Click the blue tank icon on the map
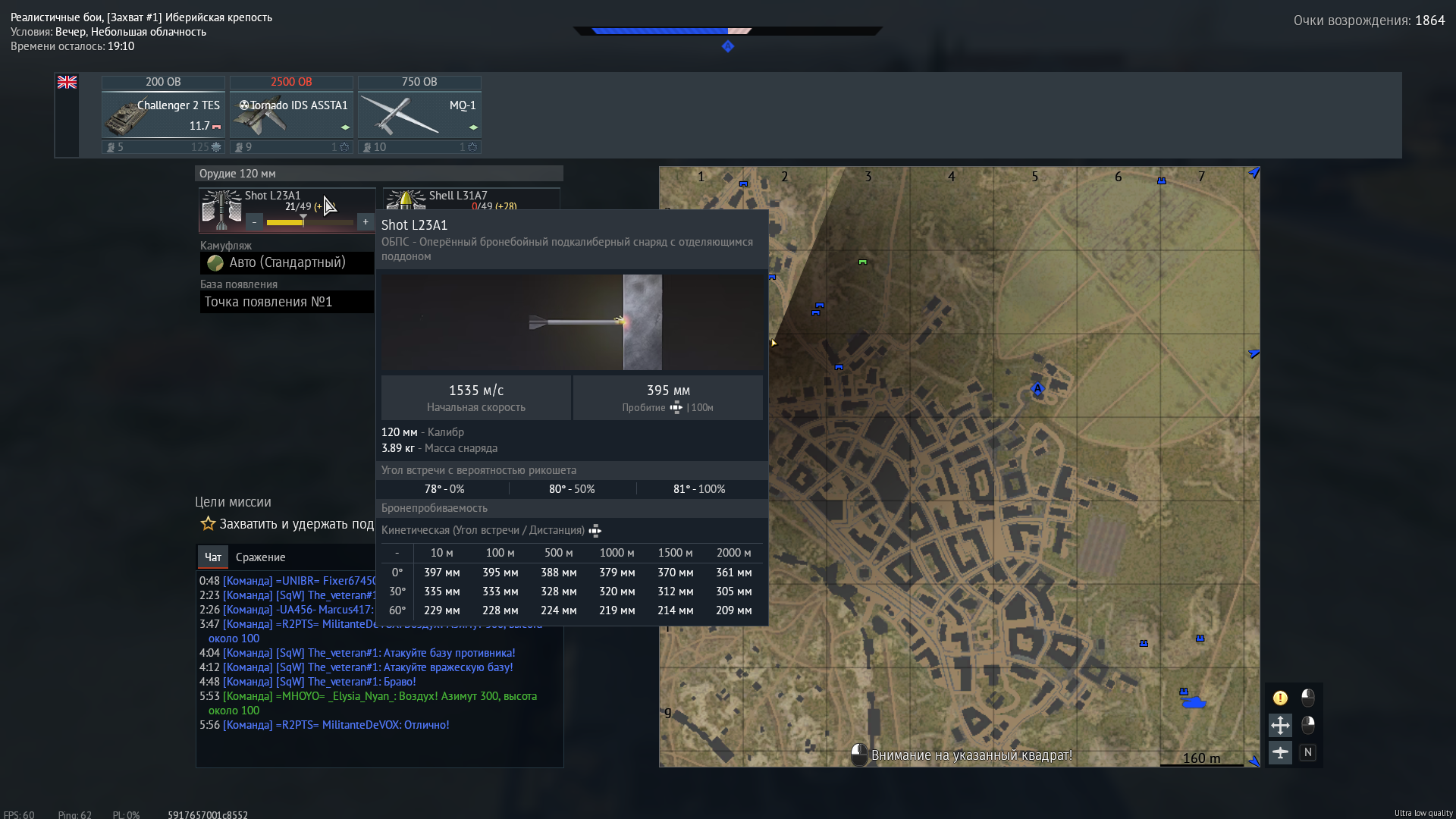The width and height of the screenshot is (1456, 819). pos(1194,703)
